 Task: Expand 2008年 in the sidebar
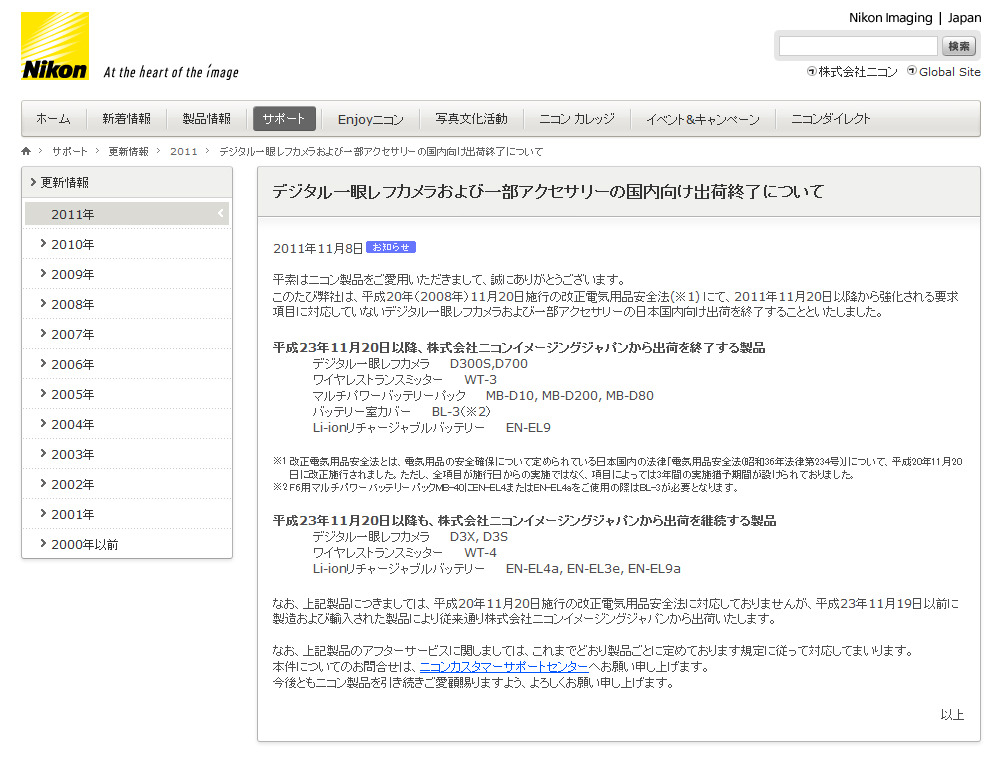(127, 304)
